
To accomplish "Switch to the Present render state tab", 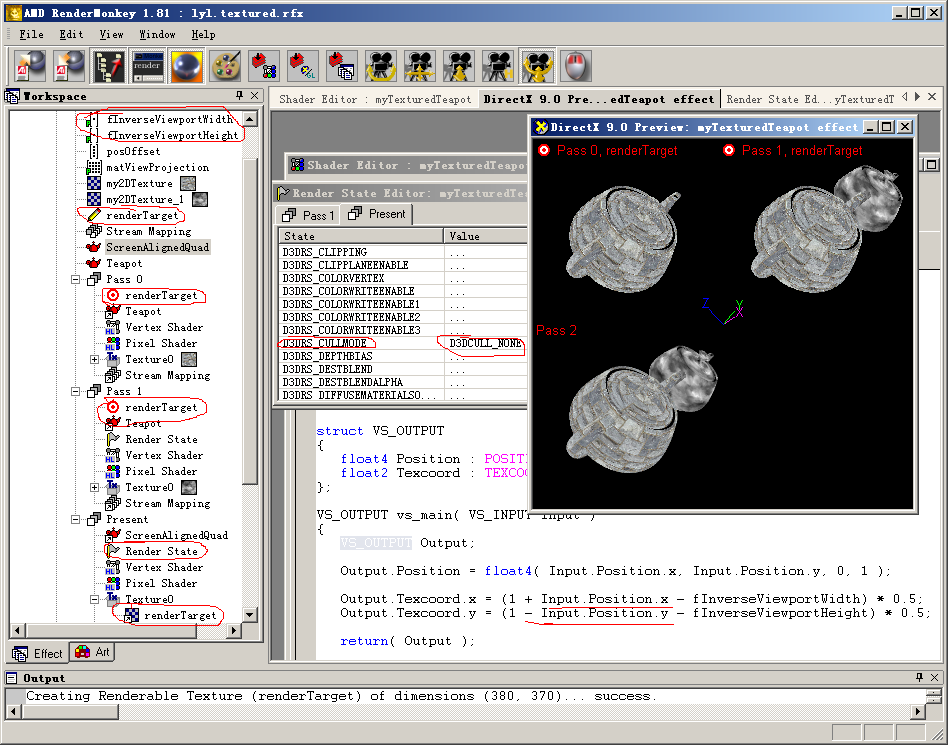I will pyautogui.click(x=377, y=214).
